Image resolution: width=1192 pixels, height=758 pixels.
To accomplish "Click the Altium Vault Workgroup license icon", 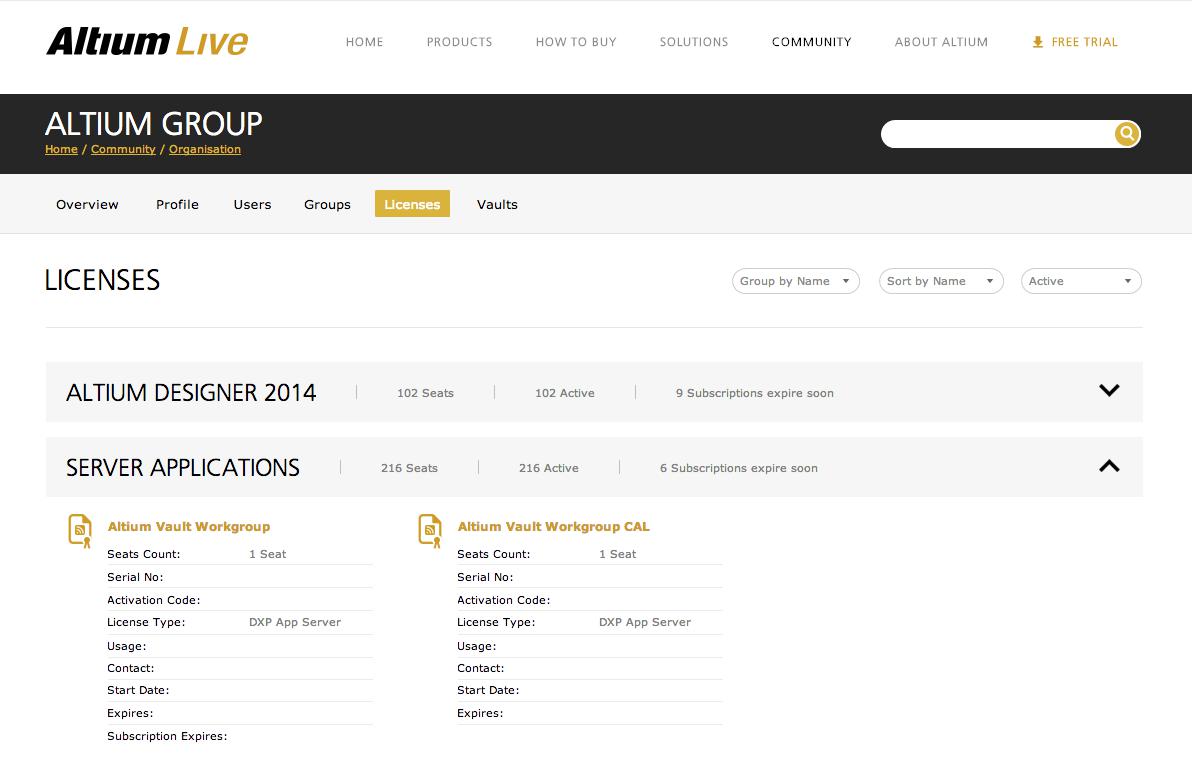I will [80, 530].
